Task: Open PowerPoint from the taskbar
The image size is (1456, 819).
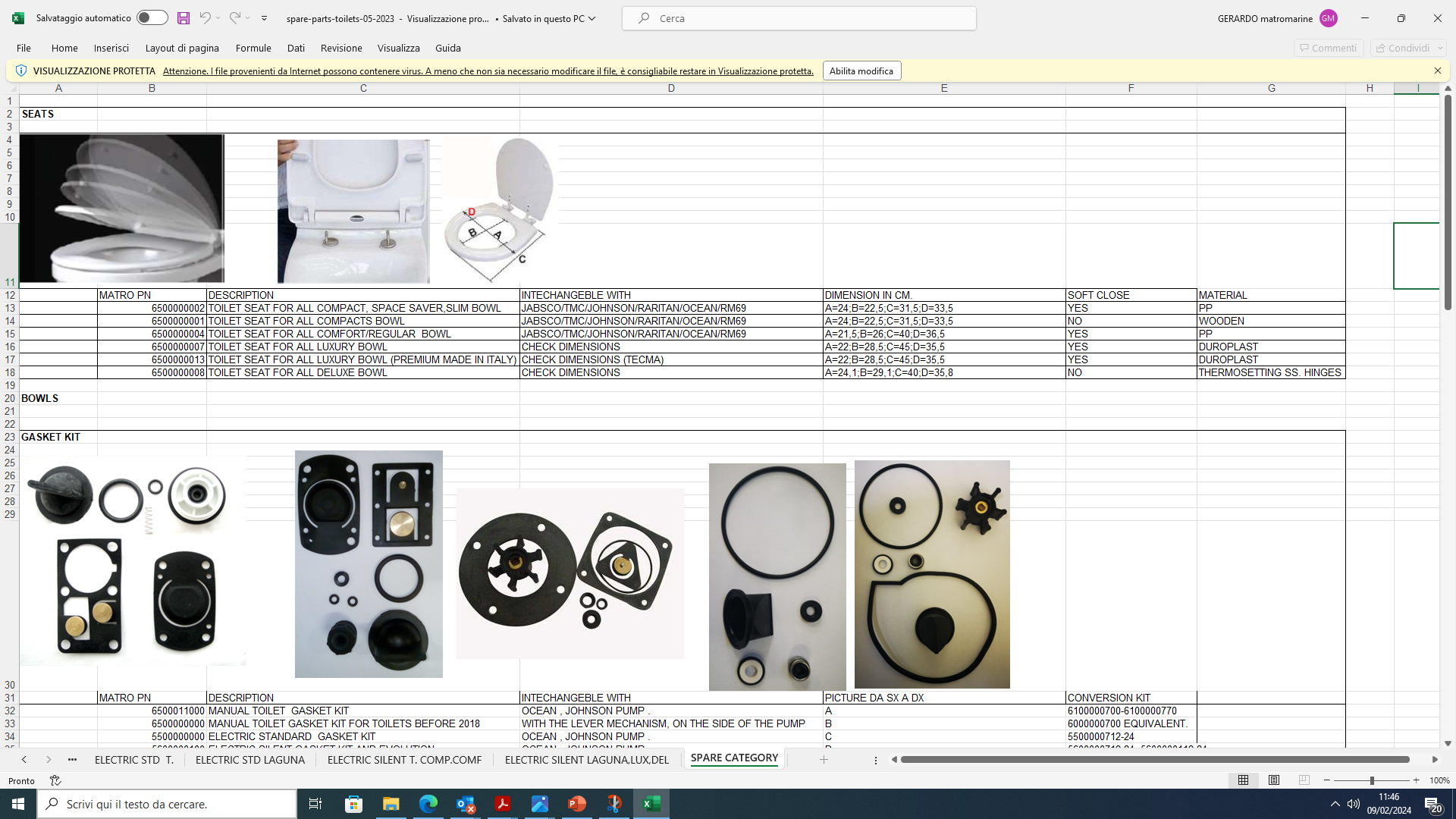Action: [x=577, y=804]
